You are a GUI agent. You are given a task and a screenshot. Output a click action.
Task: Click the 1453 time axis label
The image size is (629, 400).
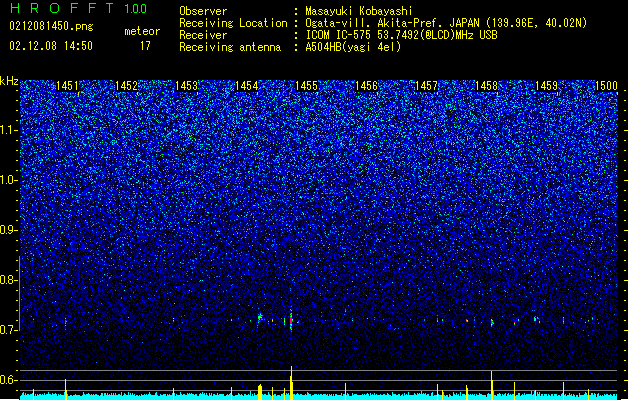(187, 86)
